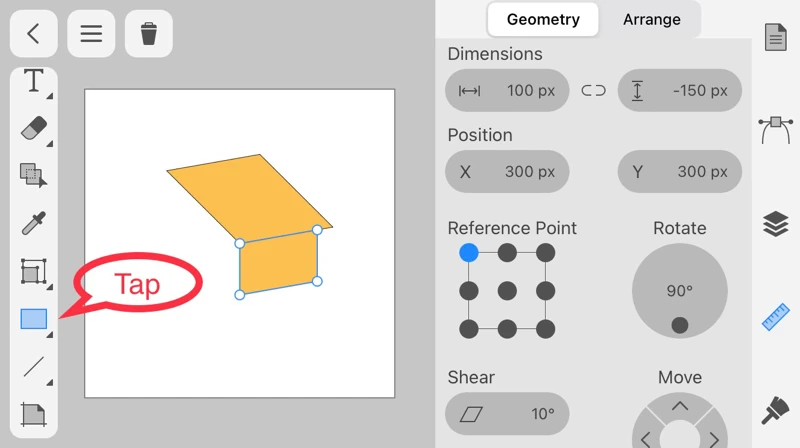Viewport: 800px width, 448px height.
Task: Switch to the Geometry tab
Action: [x=543, y=19]
